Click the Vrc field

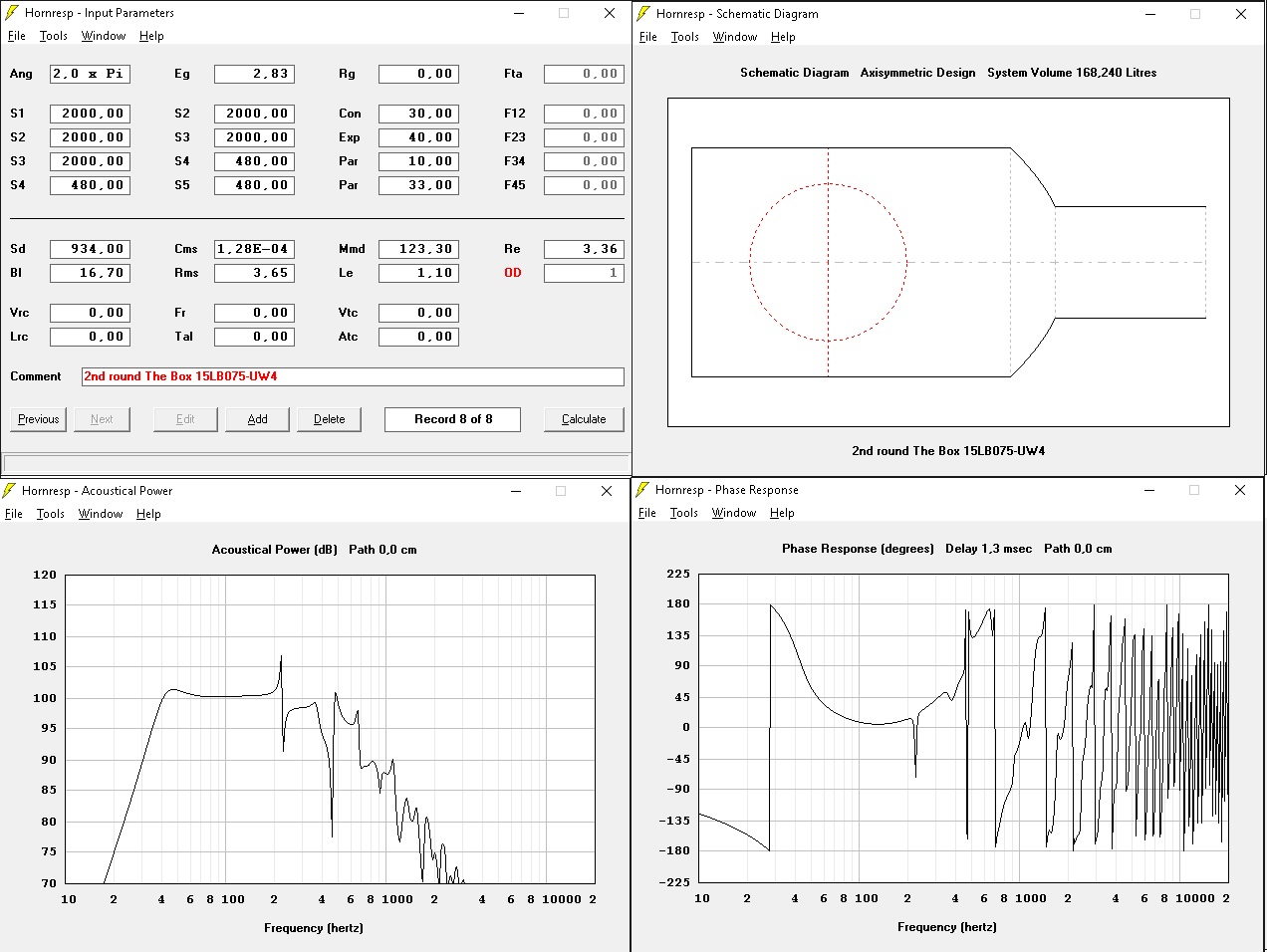(90, 313)
